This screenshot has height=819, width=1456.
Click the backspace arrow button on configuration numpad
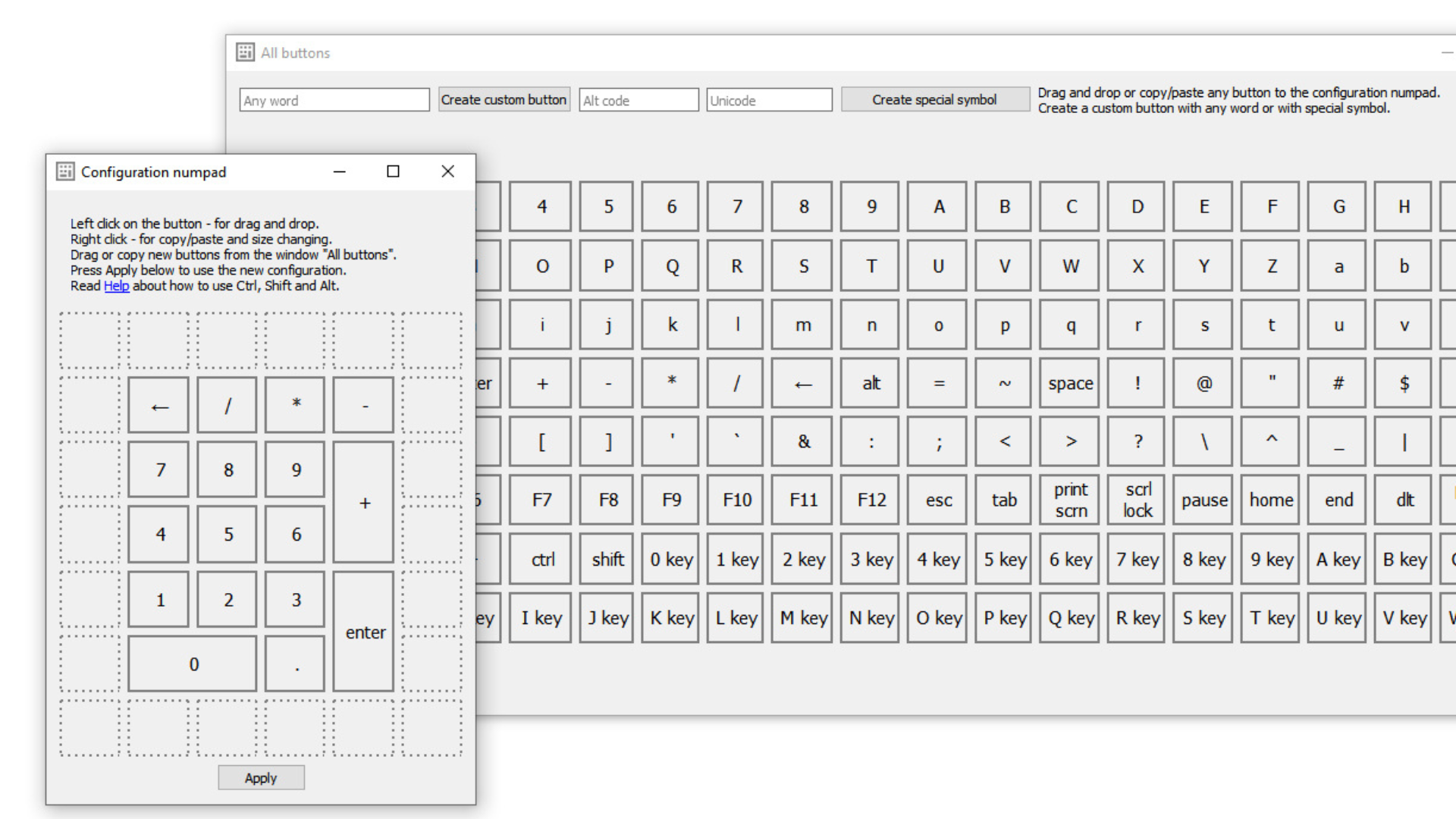(x=158, y=406)
